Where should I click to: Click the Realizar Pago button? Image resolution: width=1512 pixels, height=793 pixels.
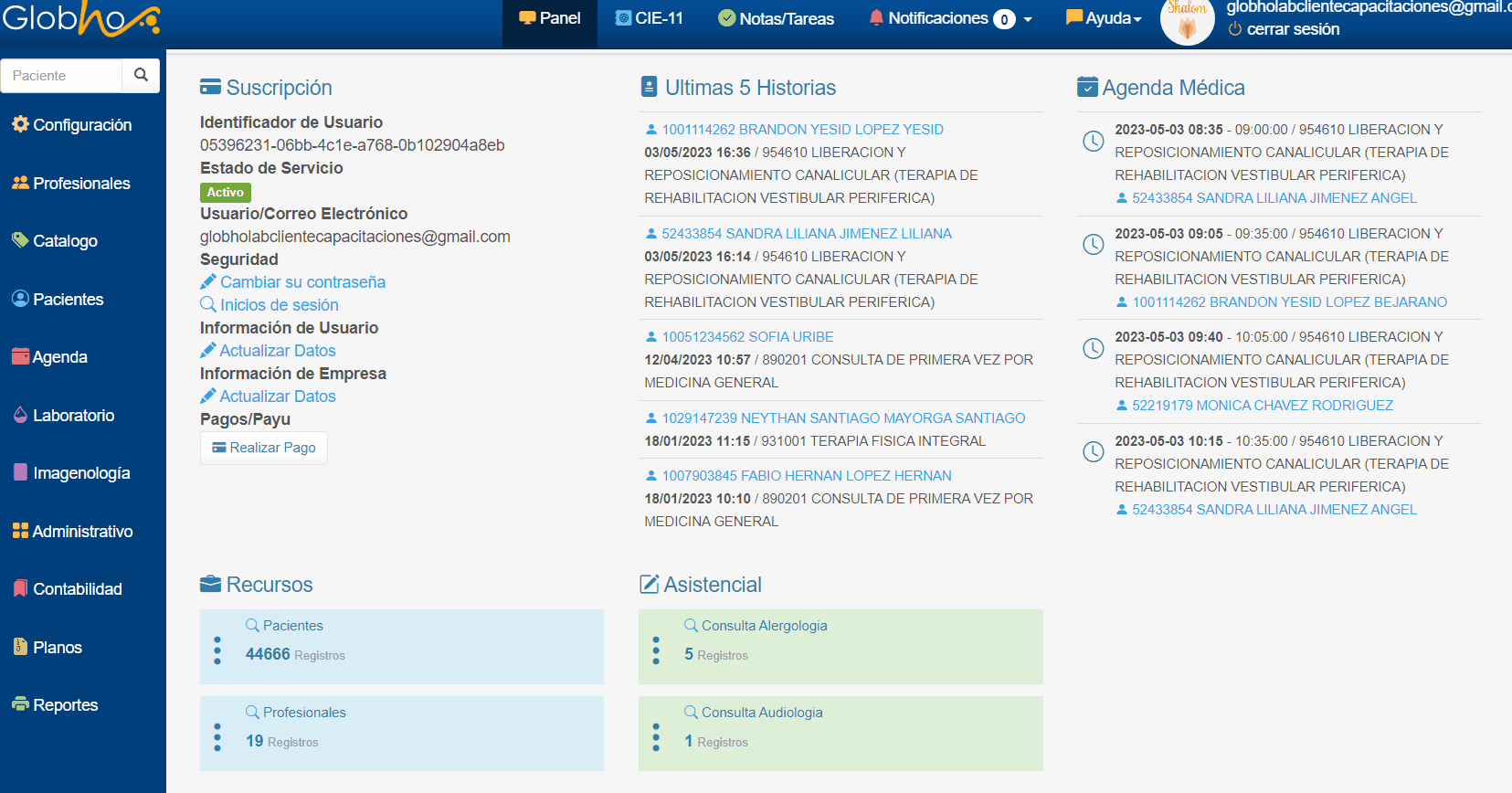(x=264, y=448)
